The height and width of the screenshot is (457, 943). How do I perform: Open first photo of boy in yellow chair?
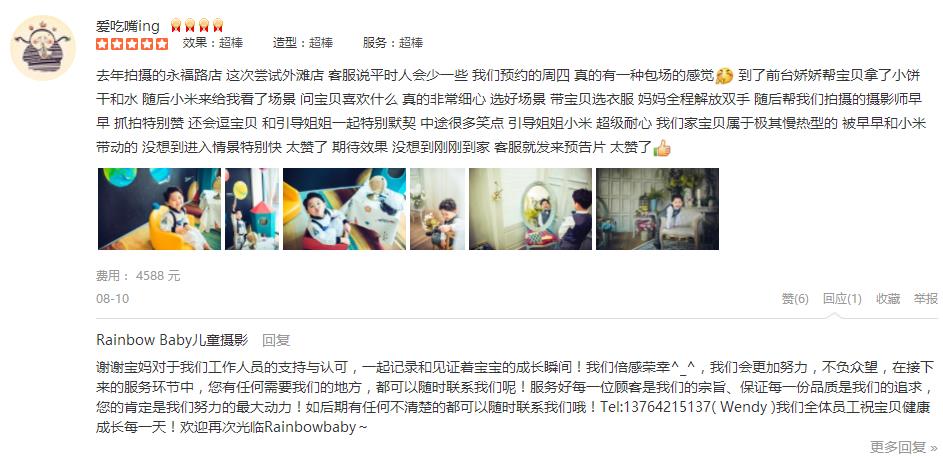point(159,209)
